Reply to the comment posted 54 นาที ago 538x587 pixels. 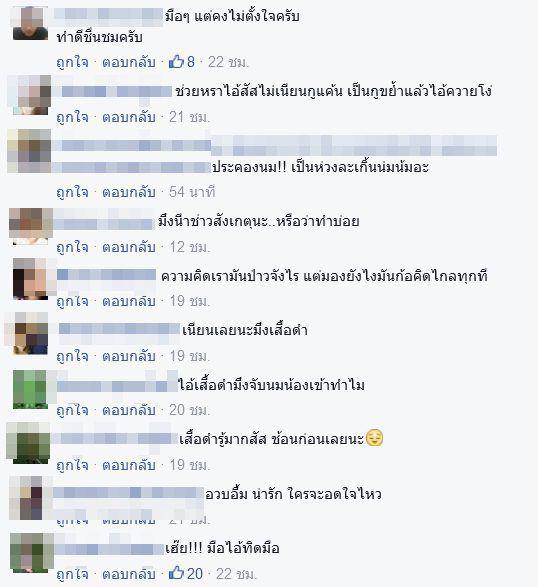[129, 192]
